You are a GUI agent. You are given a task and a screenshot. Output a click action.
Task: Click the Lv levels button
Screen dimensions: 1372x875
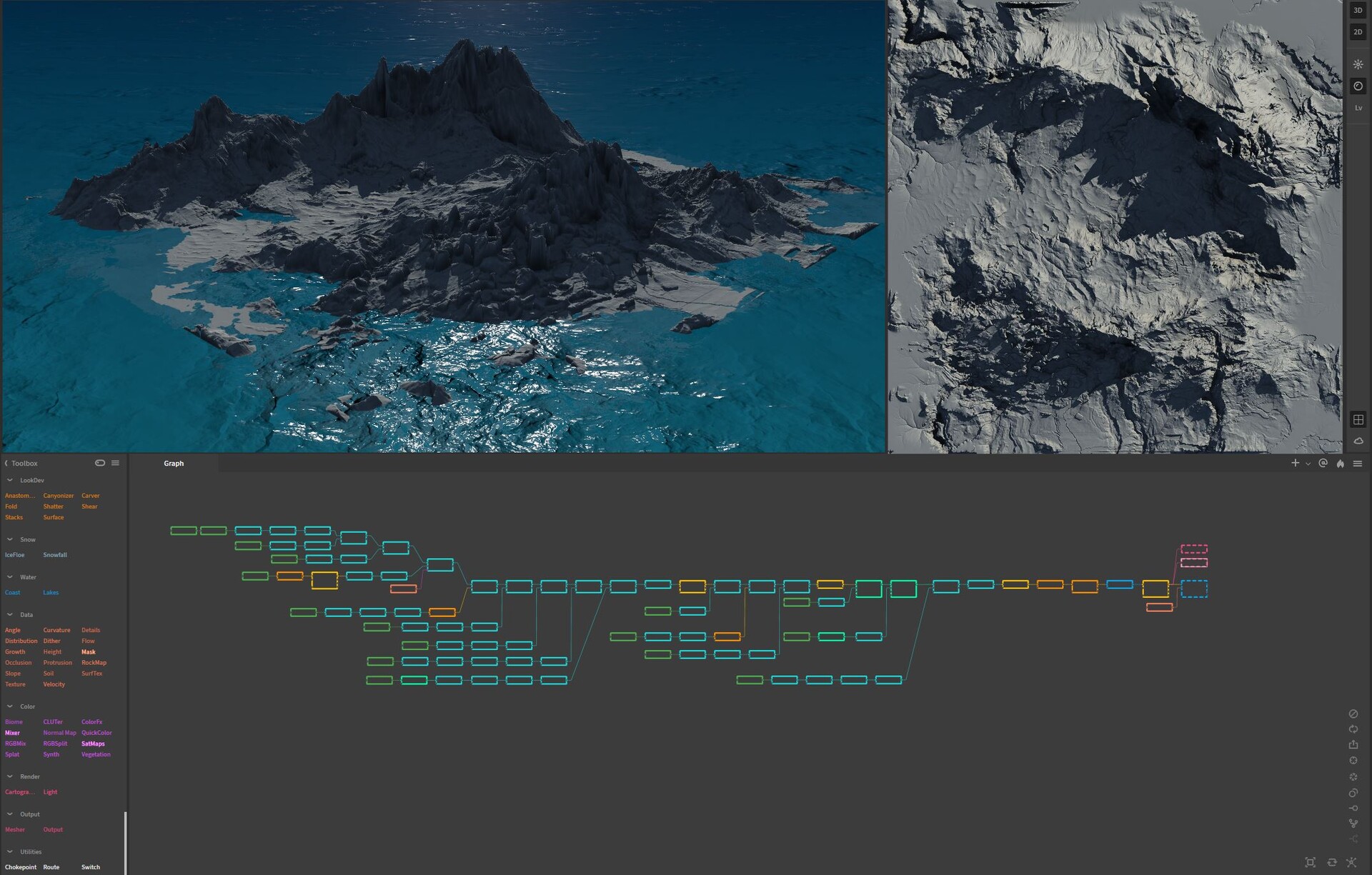click(x=1358, y=108)
